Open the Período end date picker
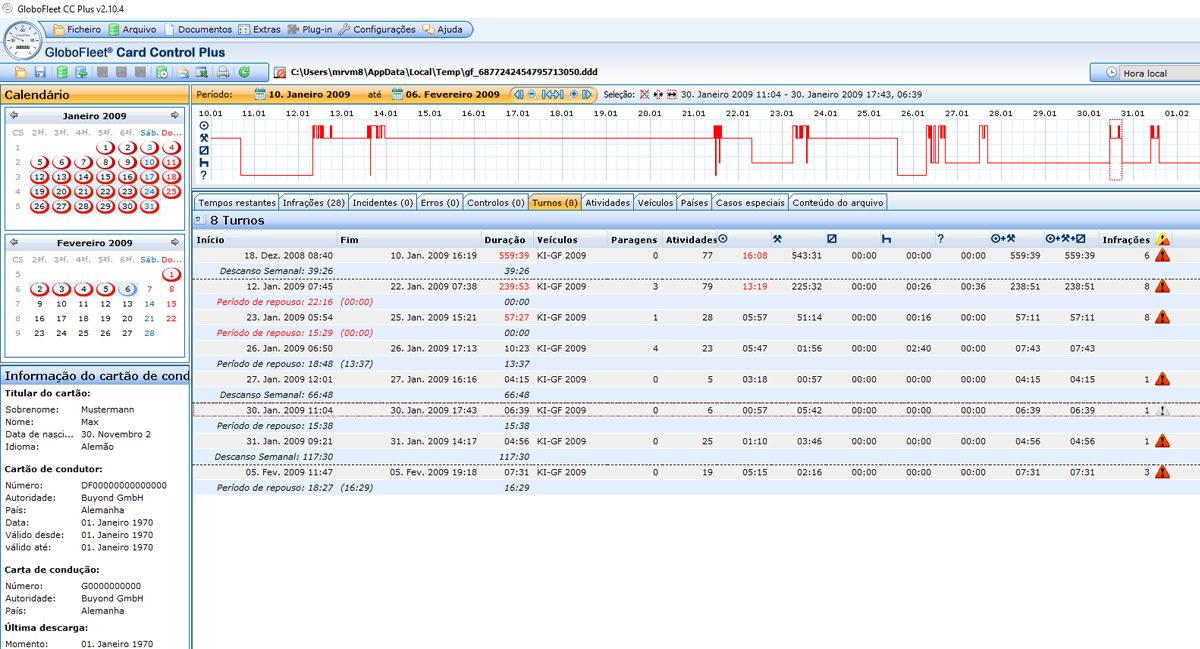The width and height of the screenshot is (1200, 649). point(398,94)
